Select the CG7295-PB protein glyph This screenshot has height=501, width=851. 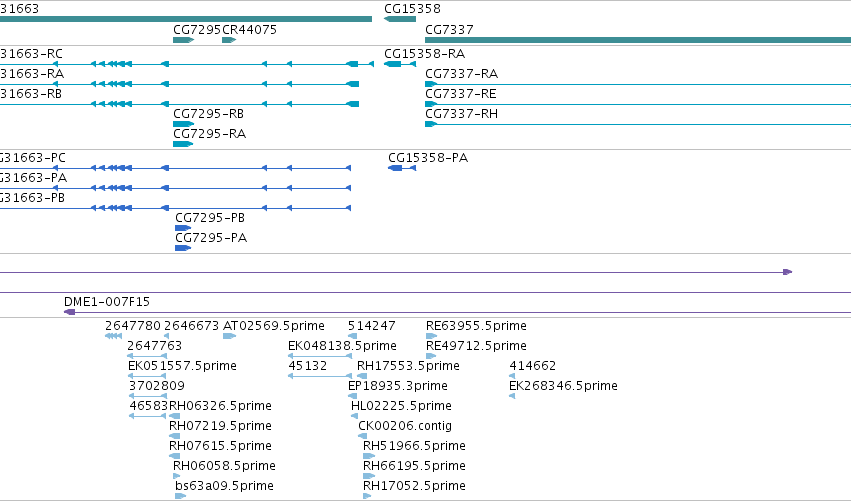pos(183,228)
